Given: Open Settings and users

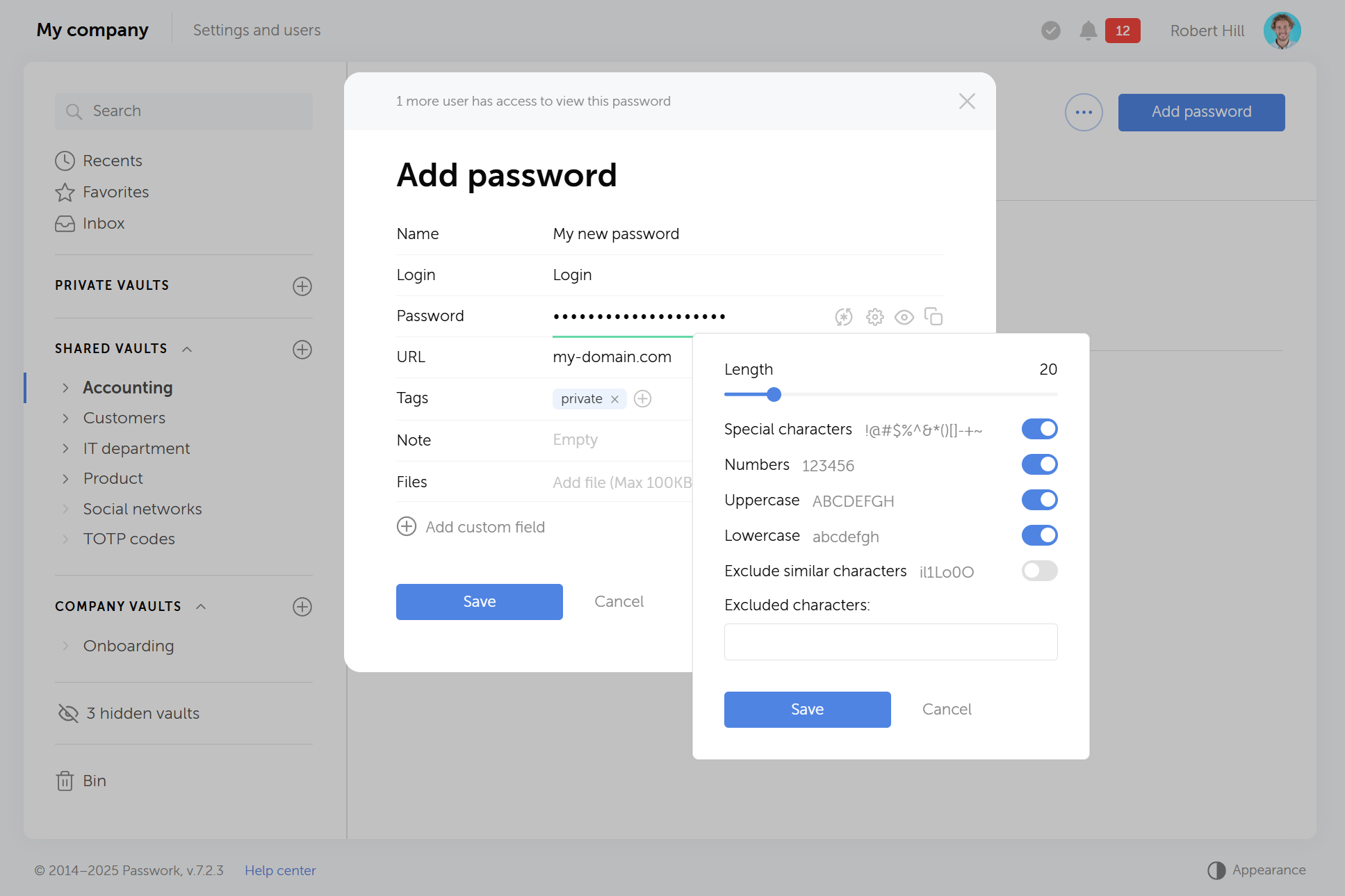Looking at the screenshot, I should click(256, 30).
